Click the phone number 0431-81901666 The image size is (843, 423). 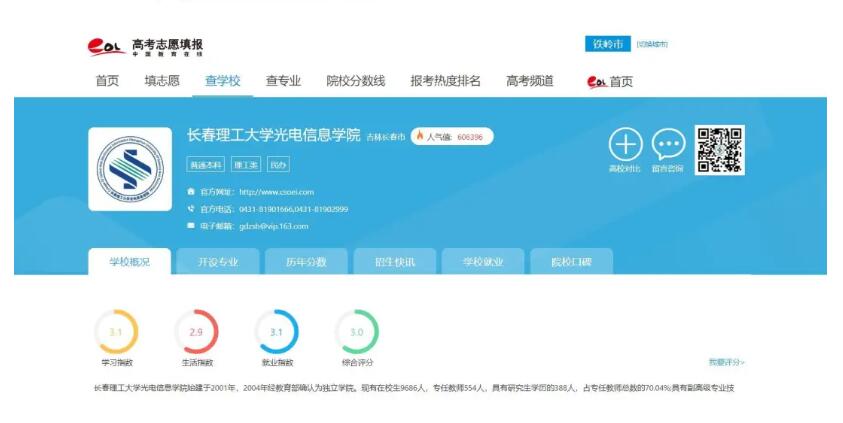point(266,209)
